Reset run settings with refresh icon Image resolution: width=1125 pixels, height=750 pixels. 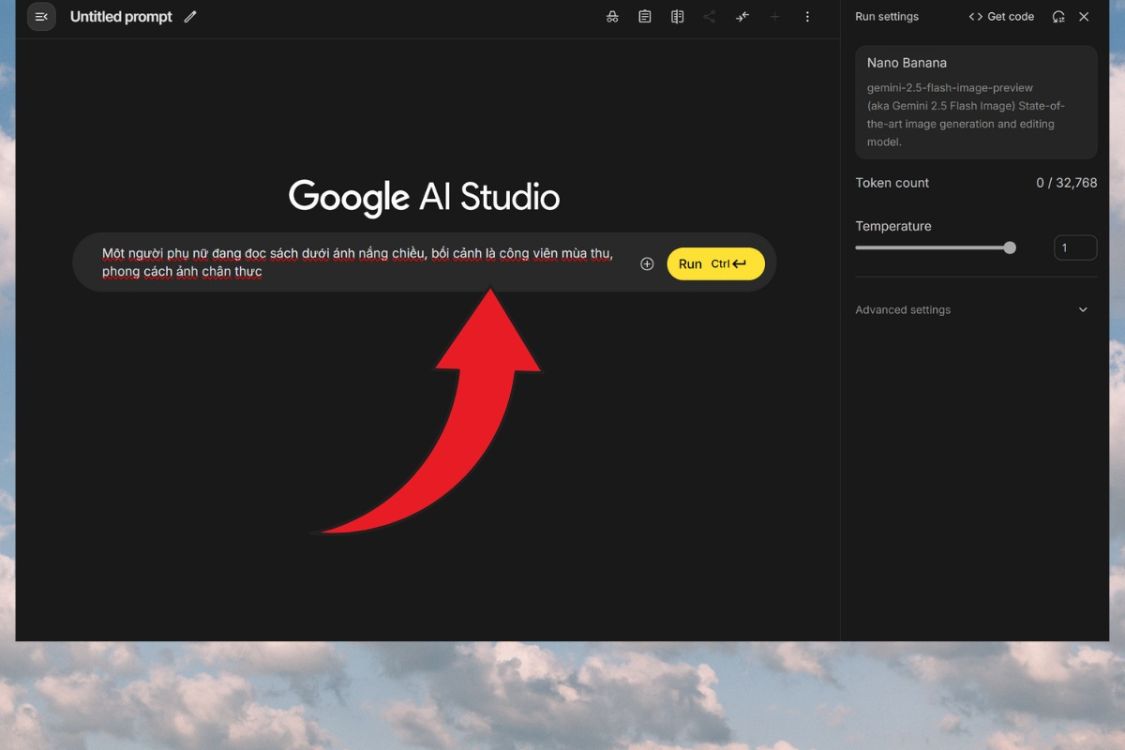tap(1058, 17)
